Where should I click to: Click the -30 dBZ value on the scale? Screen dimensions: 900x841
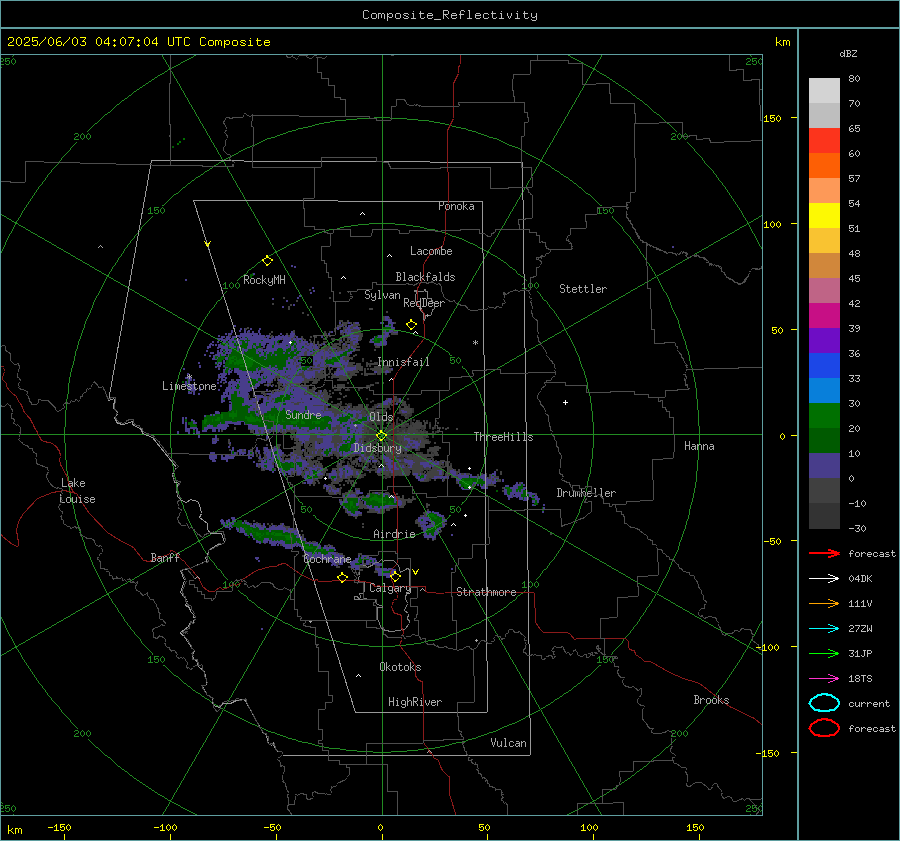tap(857, 528)
